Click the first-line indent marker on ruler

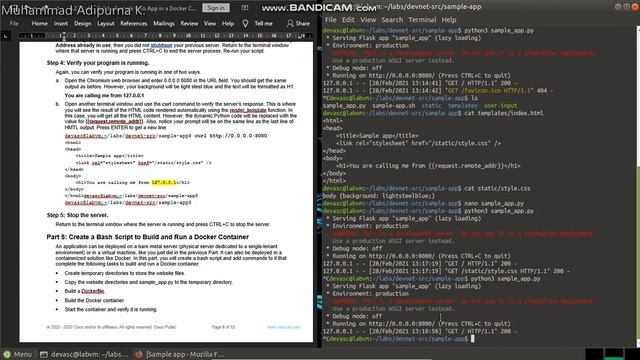[x=64, y=34]
